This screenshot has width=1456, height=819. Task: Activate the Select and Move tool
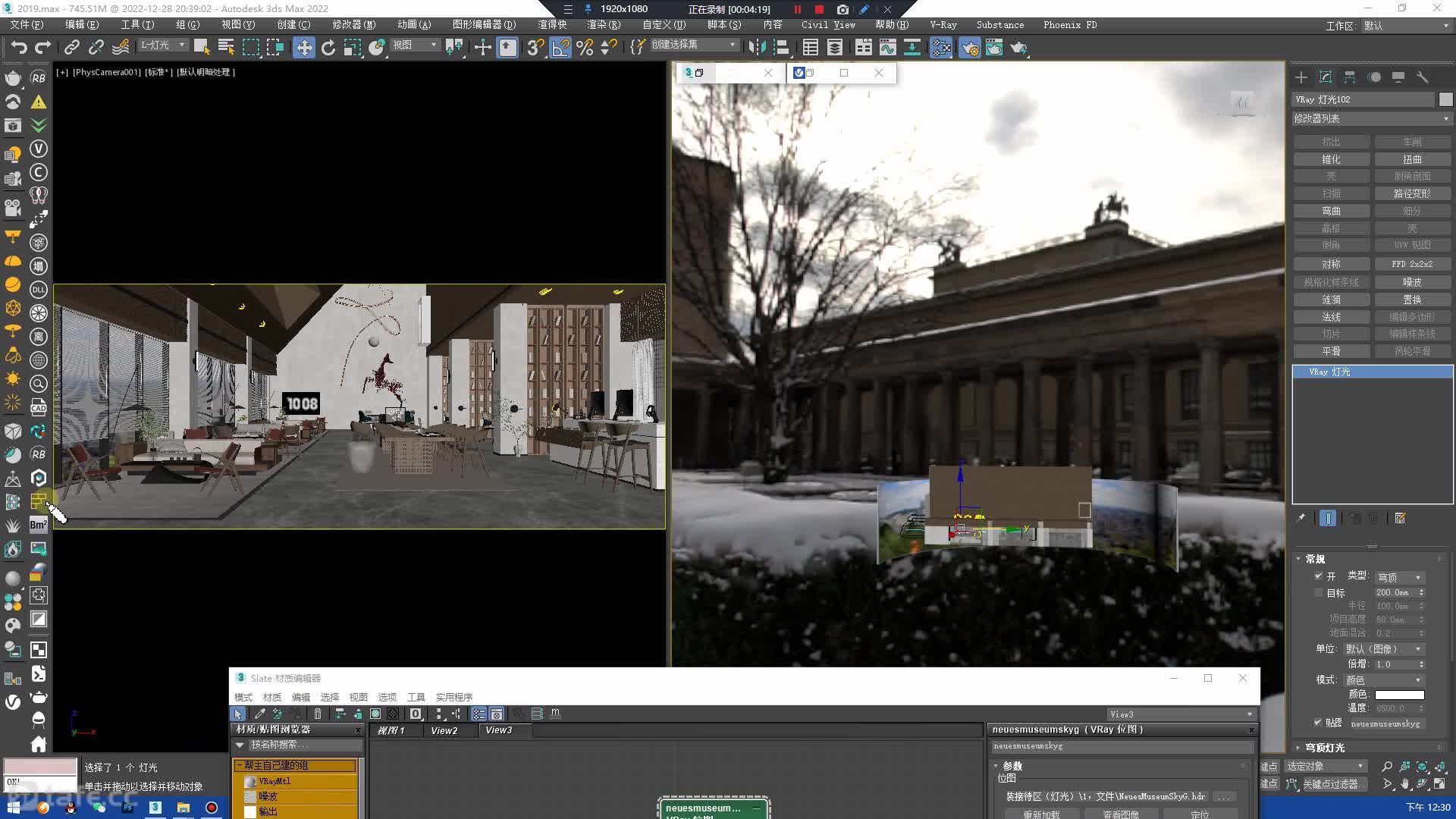click(x=303, y=48)
